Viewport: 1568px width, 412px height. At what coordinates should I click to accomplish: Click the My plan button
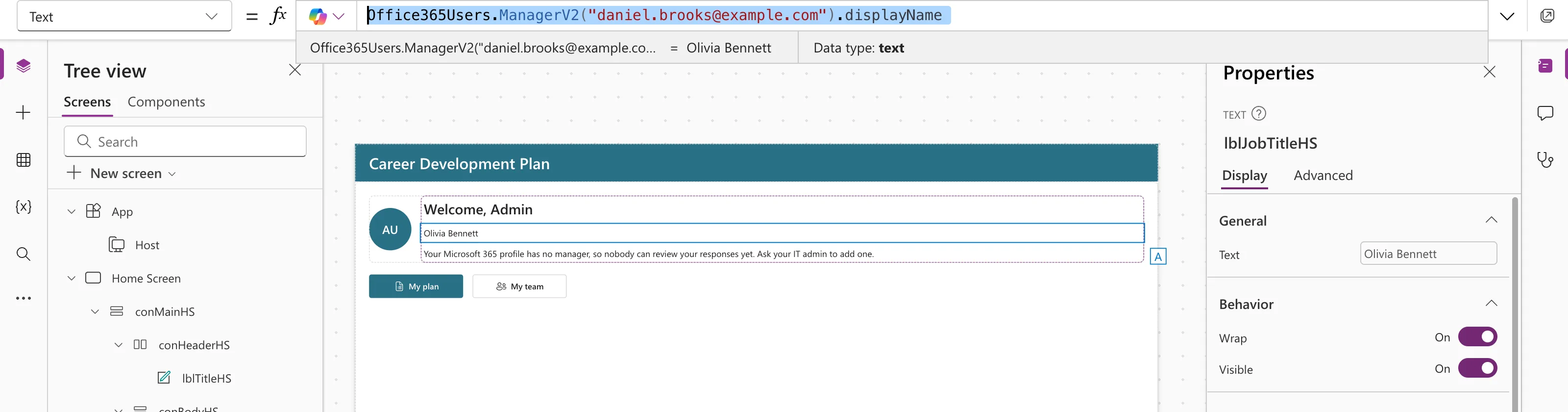coord(416,286)
